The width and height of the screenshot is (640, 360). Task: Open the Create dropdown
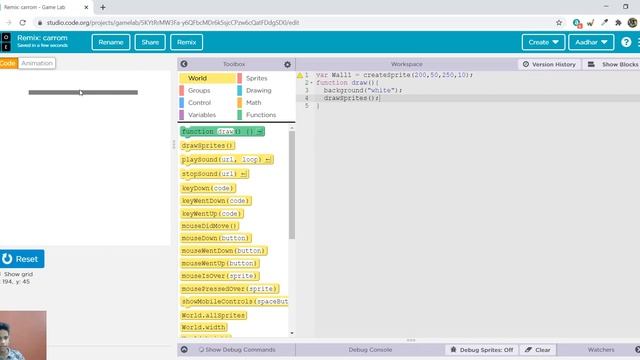click(543, 42)
